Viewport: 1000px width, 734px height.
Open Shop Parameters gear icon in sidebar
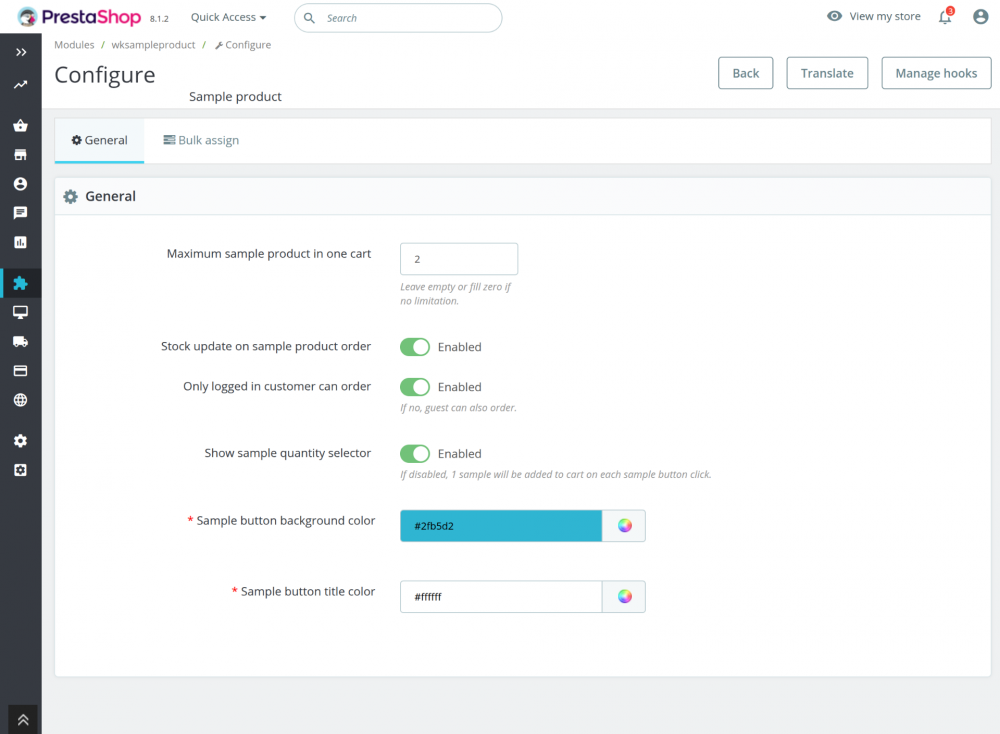[x=20, y=441]
